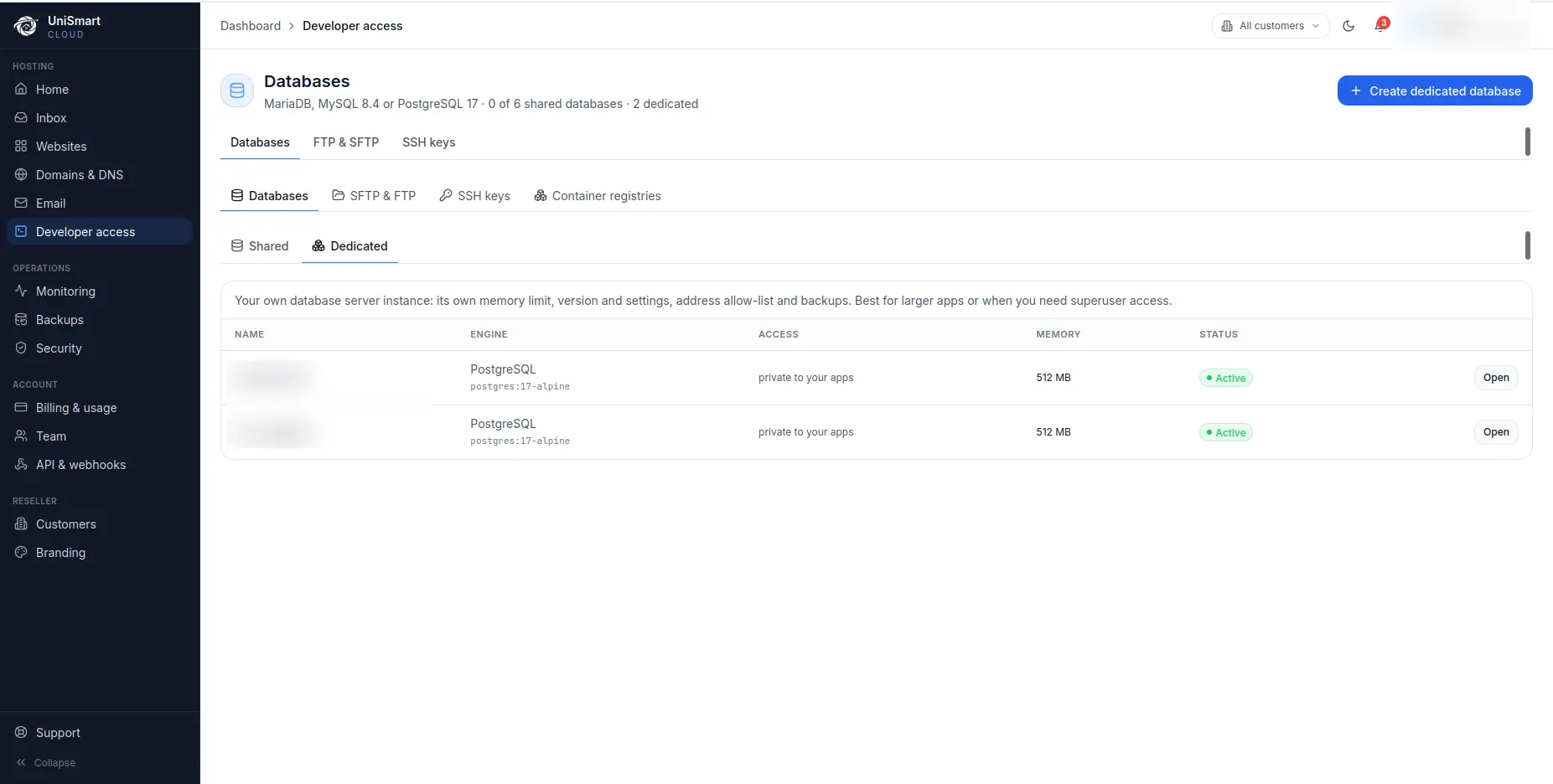Image resolution: width=1553 pixels, height=784 pixels.
Task: Click the Domains & DNS globe icon
Action: [x=21, y=174]
